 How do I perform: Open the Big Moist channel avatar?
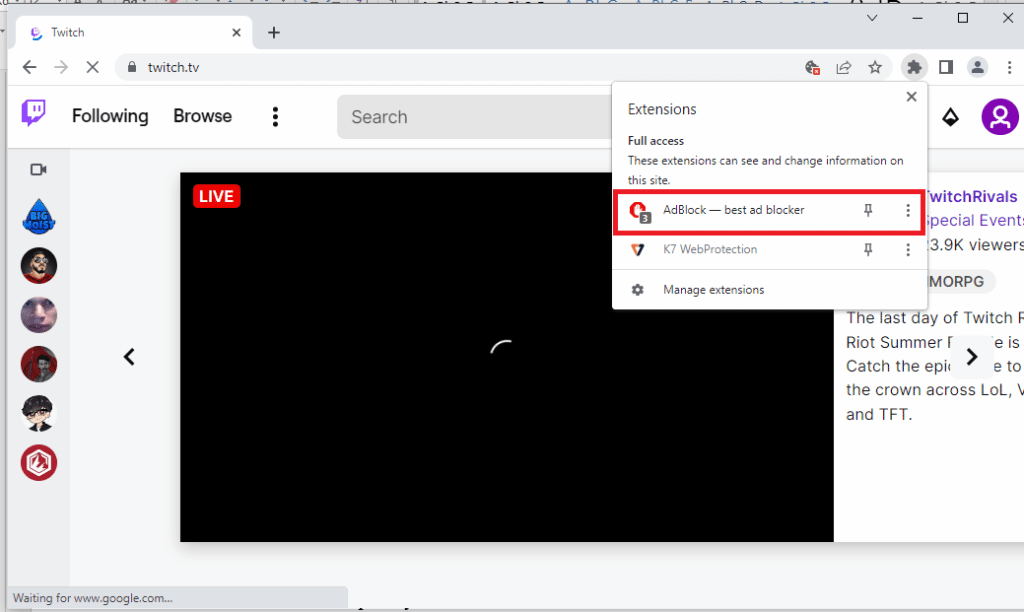tap(39, 216)
